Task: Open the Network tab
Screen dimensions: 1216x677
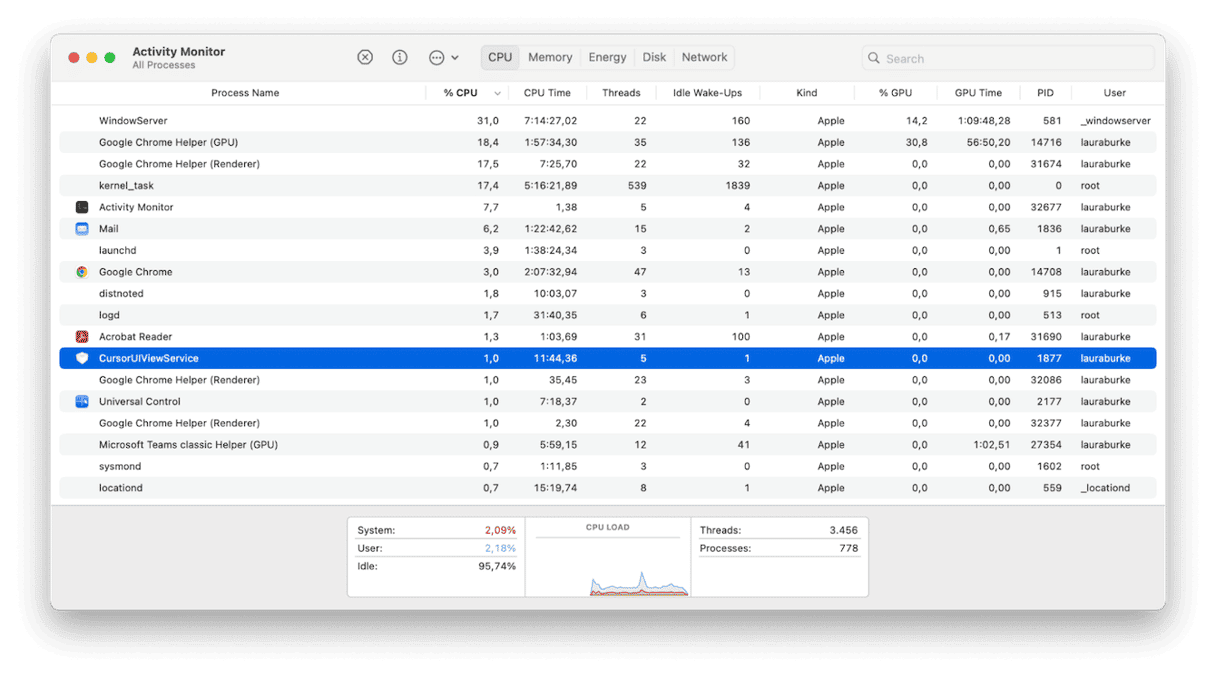Action: coord(703,57)
